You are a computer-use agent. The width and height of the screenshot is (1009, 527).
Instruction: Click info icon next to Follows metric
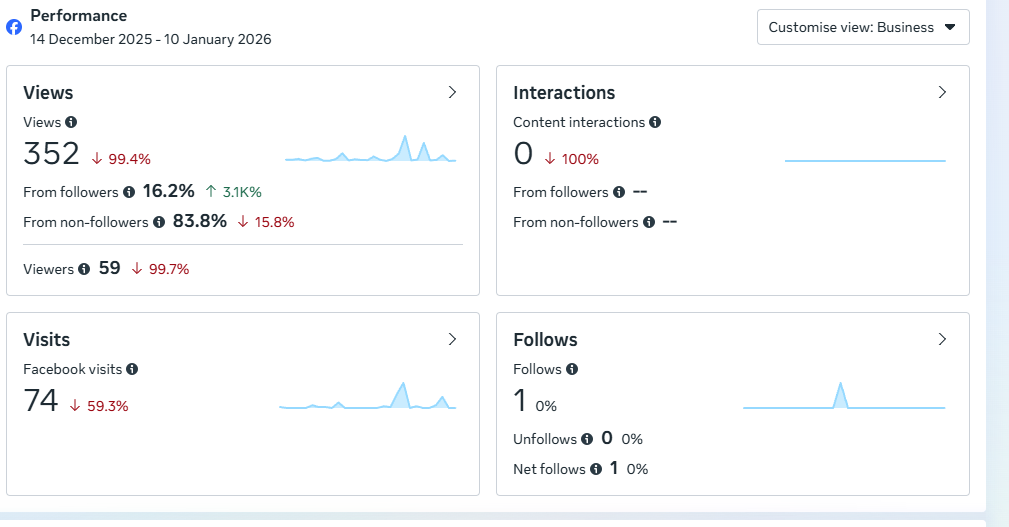tap(572, 369)
